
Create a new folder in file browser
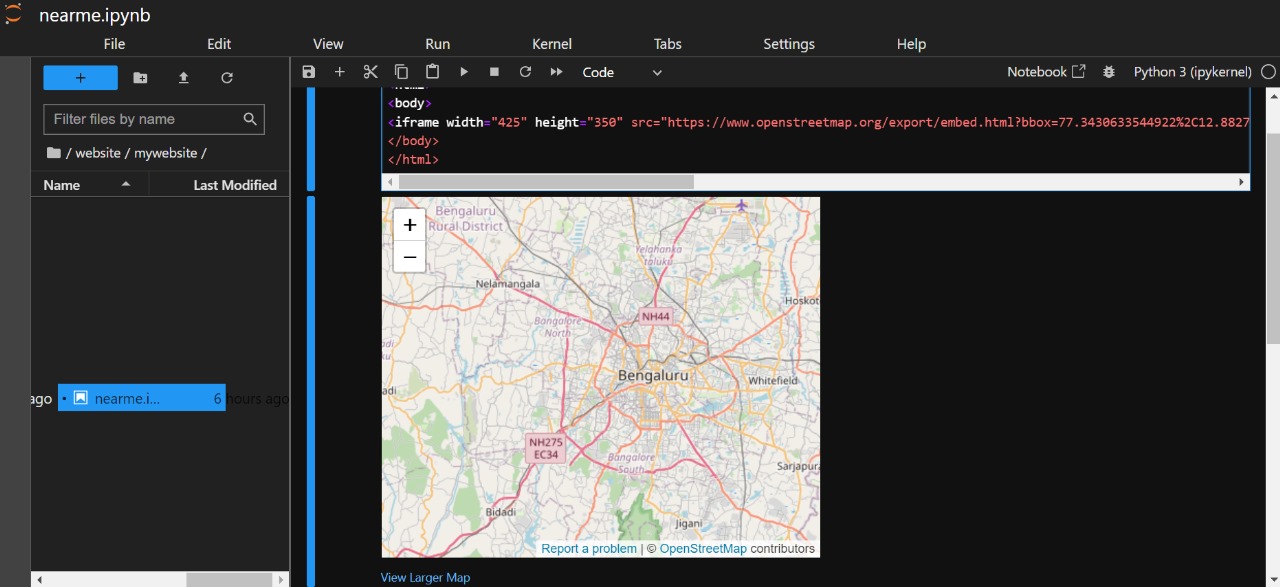[x=140, y=78]
